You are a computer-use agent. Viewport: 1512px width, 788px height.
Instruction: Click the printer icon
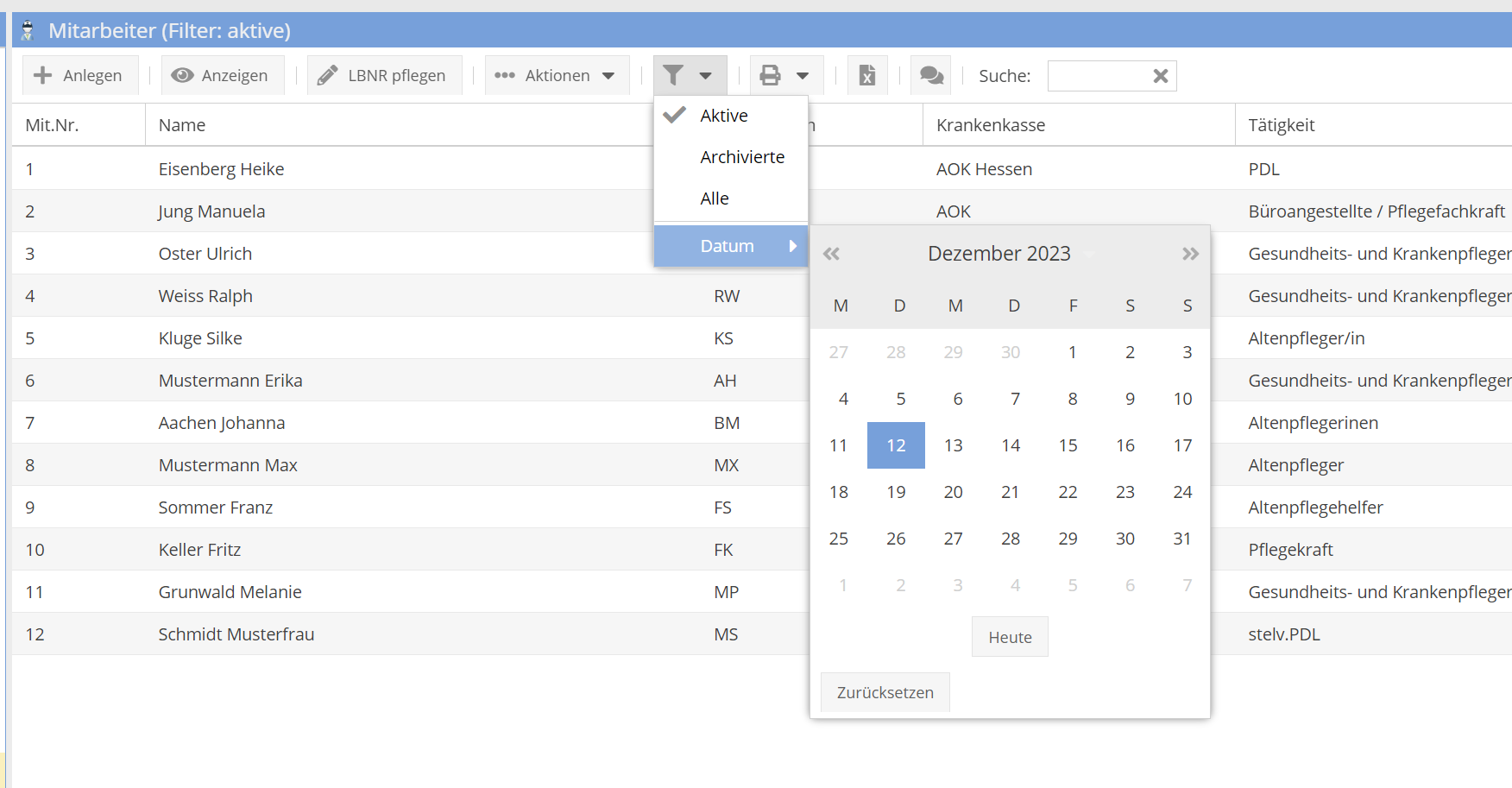tap(771, 76)
